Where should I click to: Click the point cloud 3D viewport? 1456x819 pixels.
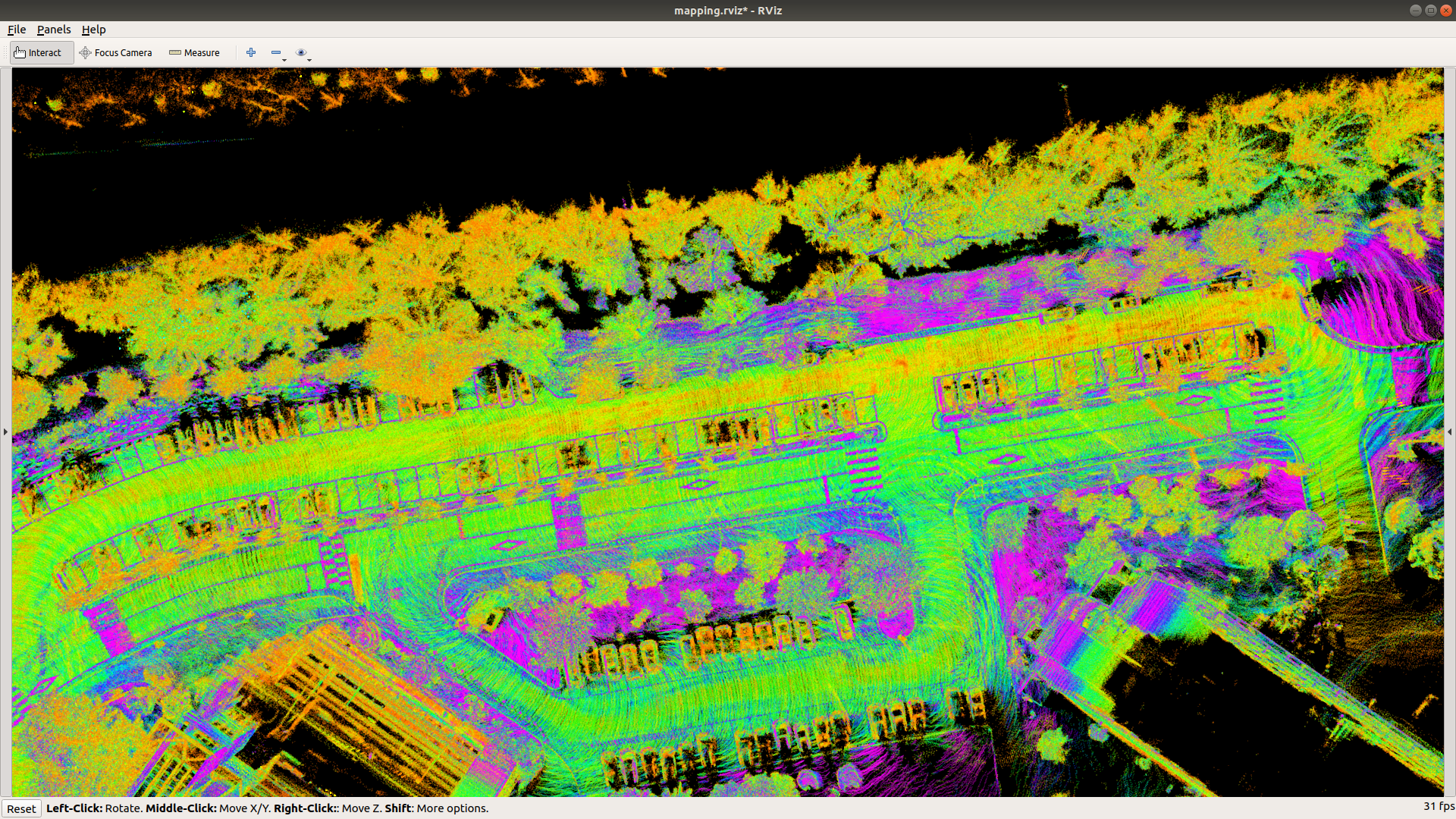(728, 431)
